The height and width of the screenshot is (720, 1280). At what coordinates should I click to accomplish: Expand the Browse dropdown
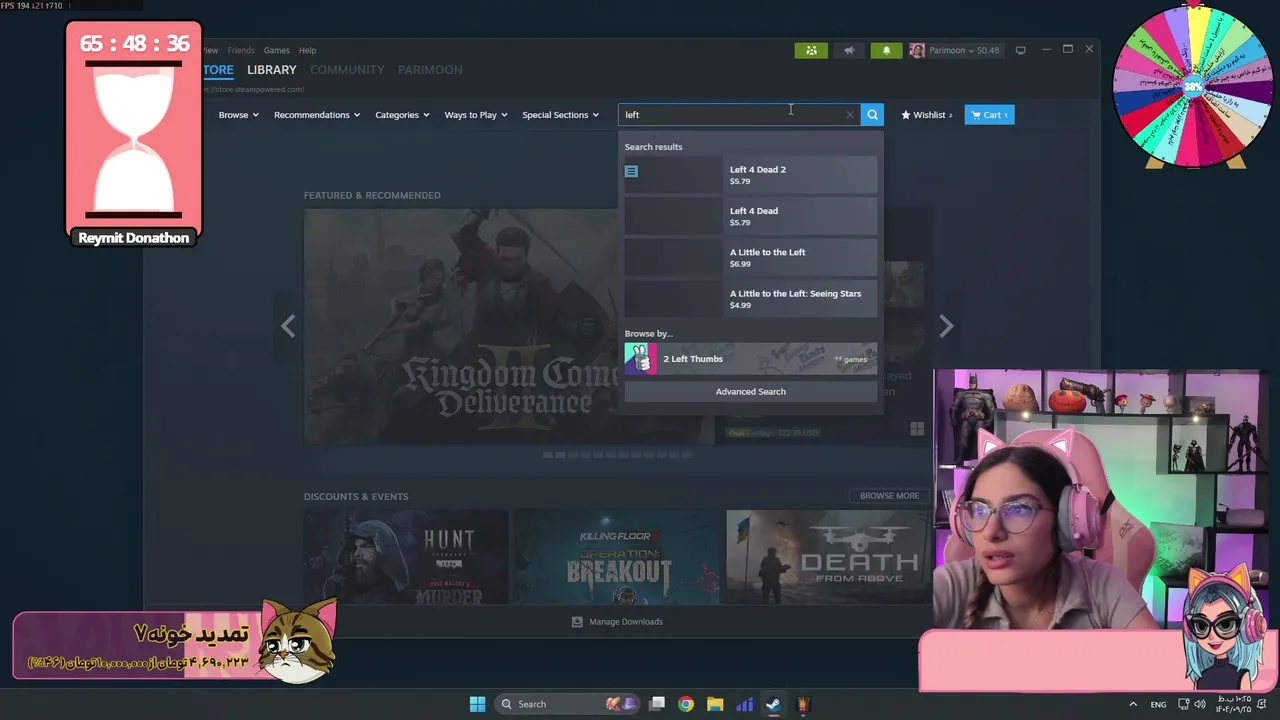(238, 115)
